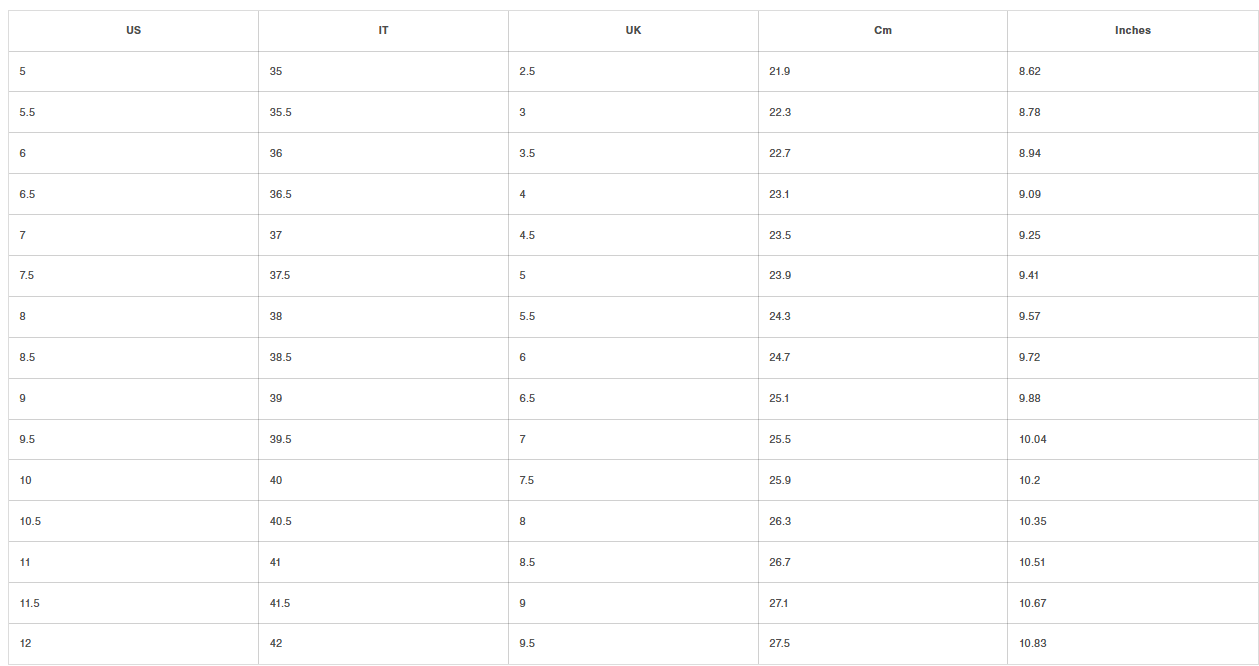Select the 26.3 centimeter cell
Image resolution: width=1259 pixels, height=666 pixels.
780,522
